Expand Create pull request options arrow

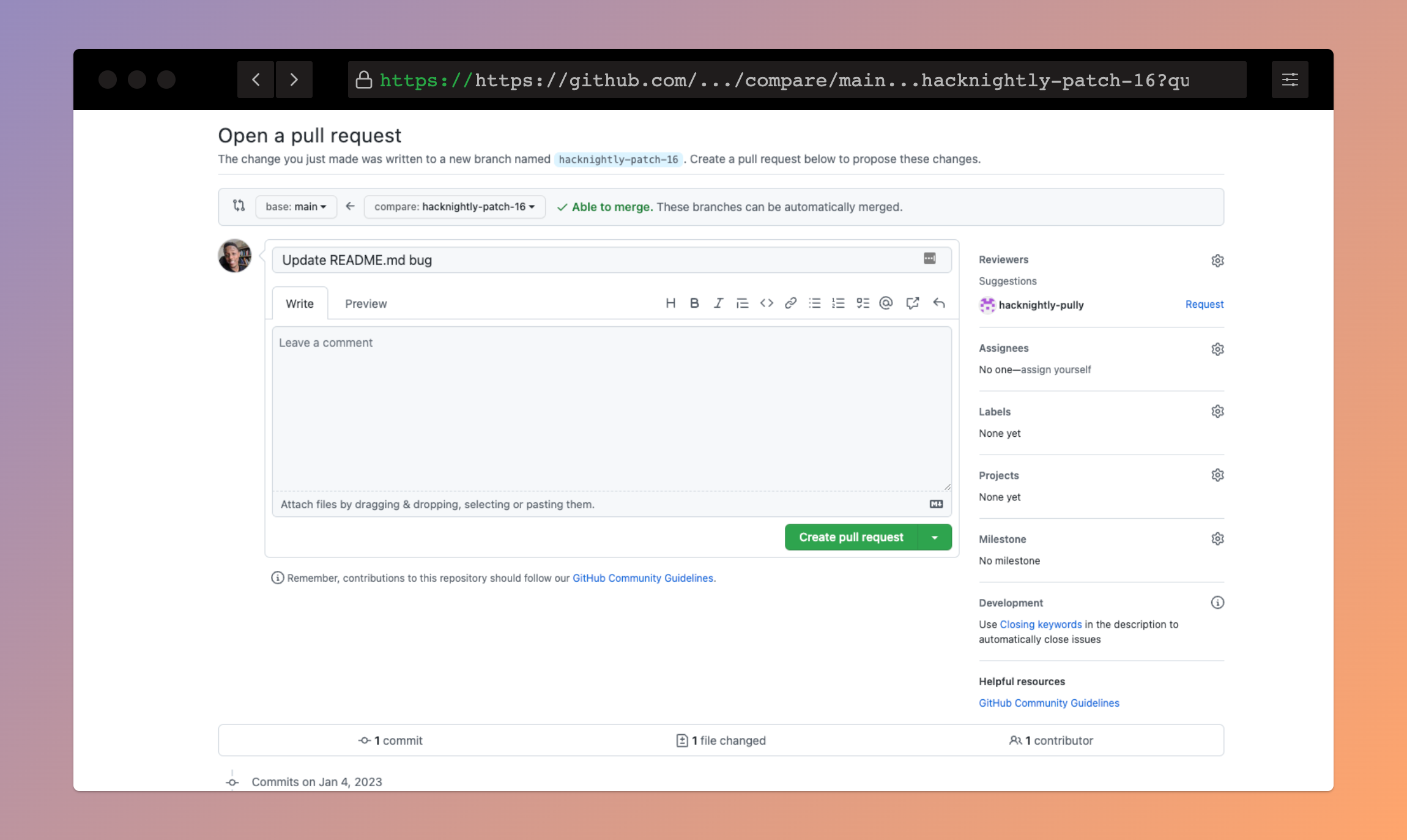pyautogui.click(x=935, y=537)
